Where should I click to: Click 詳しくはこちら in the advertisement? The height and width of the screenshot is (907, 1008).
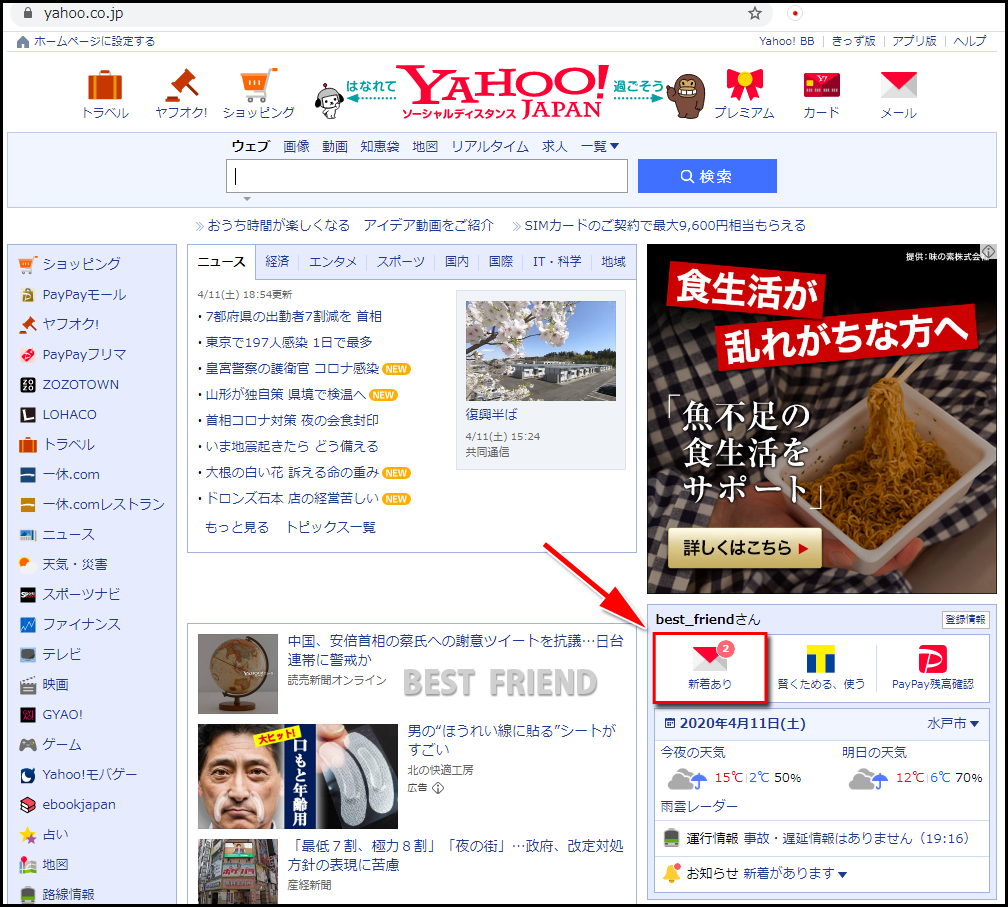[745, 548]
